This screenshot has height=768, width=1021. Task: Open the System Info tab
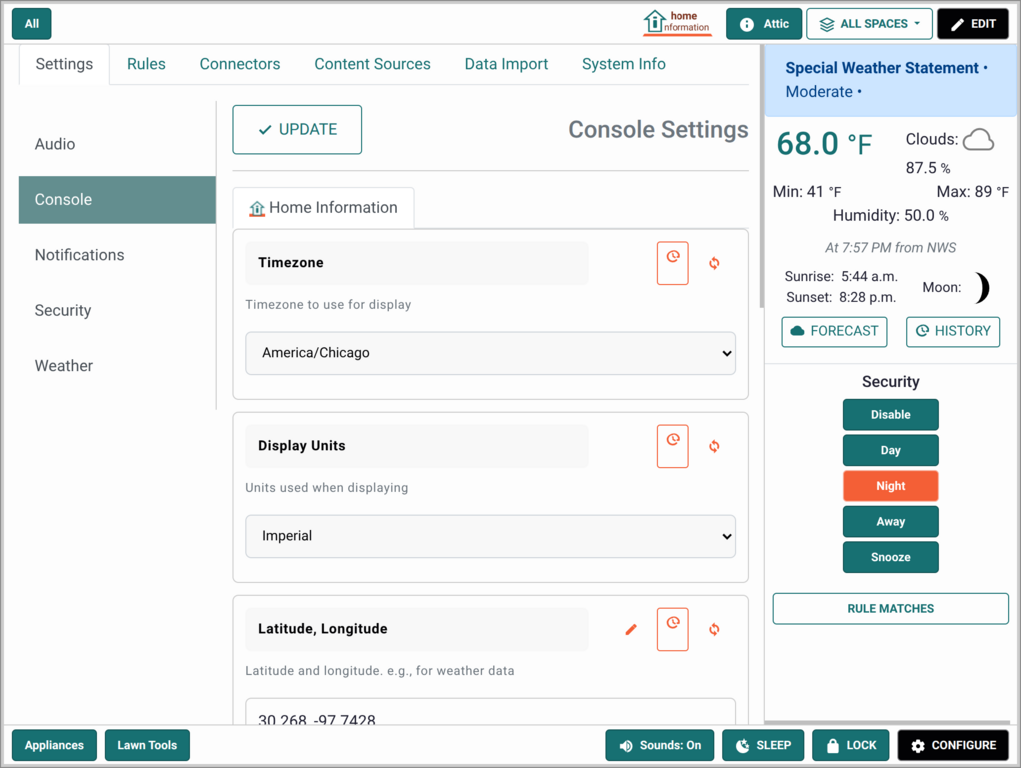tap(623, 64)
